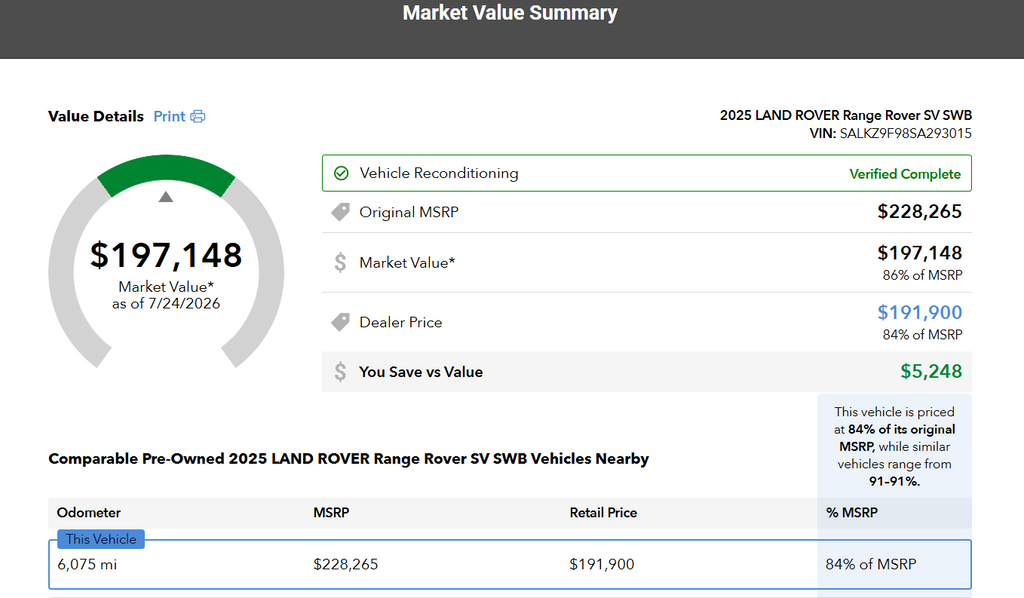Click the green arc segment of the value gauge
The height and width of the screenshot is (598, 1024).
pyautogui.click(x=166, y=172)
